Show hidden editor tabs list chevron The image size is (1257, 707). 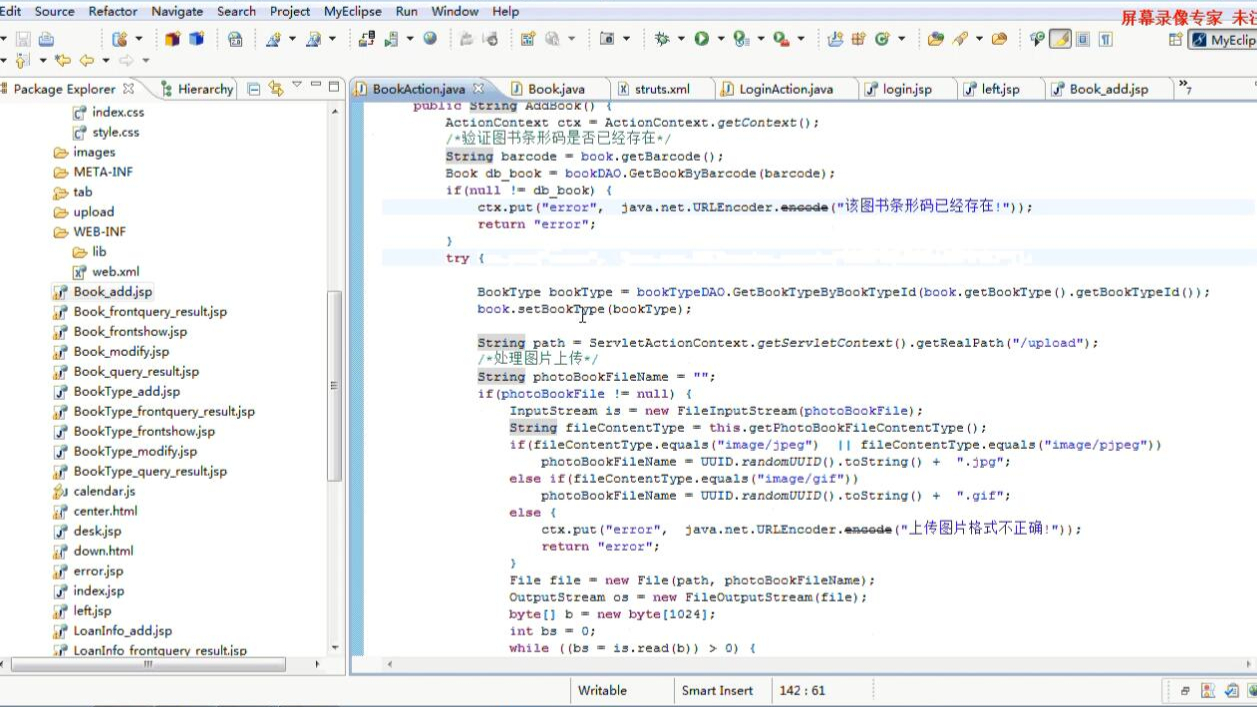point(1185,88)
